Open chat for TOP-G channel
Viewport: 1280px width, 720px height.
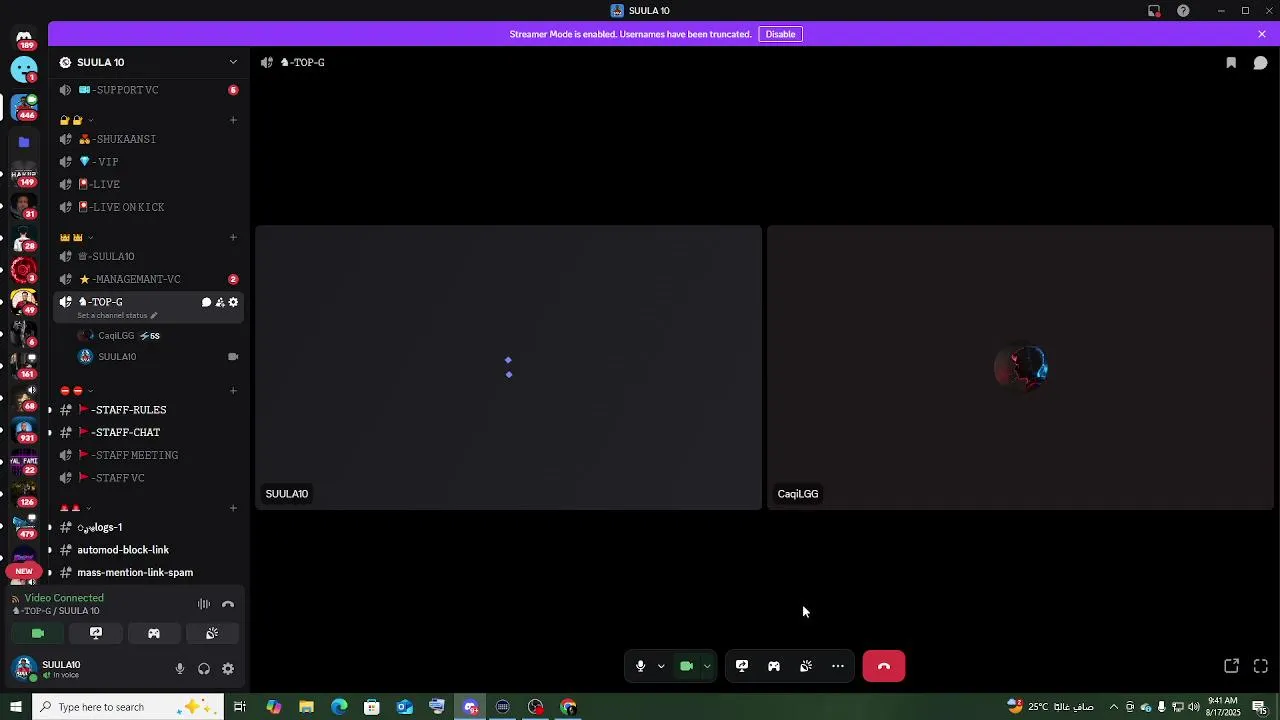(x=206, y=302)
